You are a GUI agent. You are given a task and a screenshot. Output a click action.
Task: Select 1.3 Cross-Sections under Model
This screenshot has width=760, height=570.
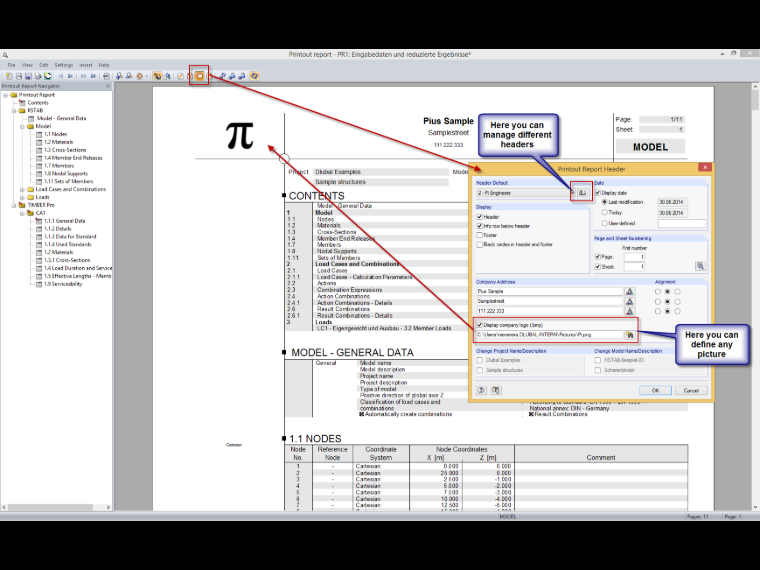(x=65, y=150)
